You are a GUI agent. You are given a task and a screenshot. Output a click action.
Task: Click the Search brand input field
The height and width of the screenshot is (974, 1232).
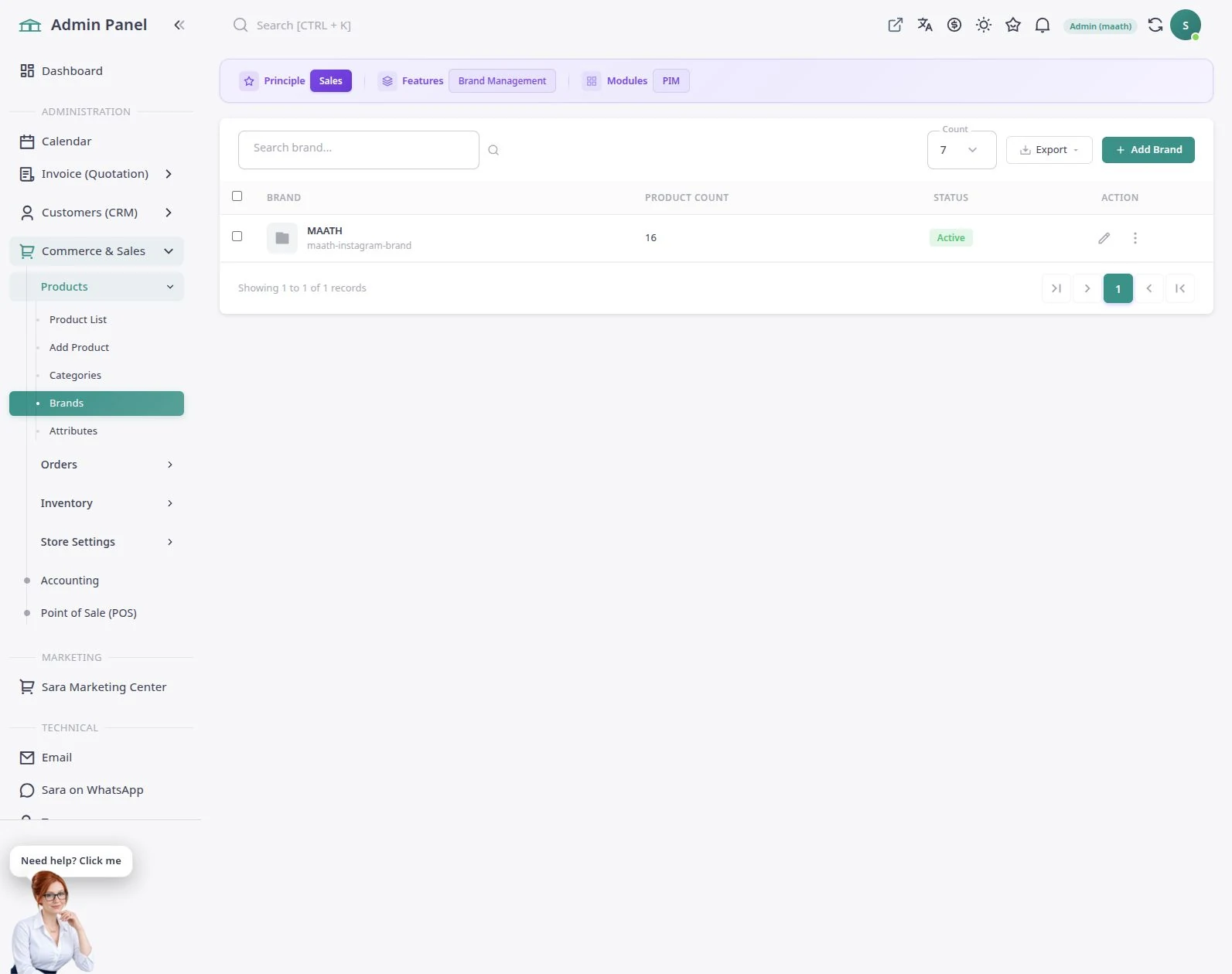coord(359,150)
